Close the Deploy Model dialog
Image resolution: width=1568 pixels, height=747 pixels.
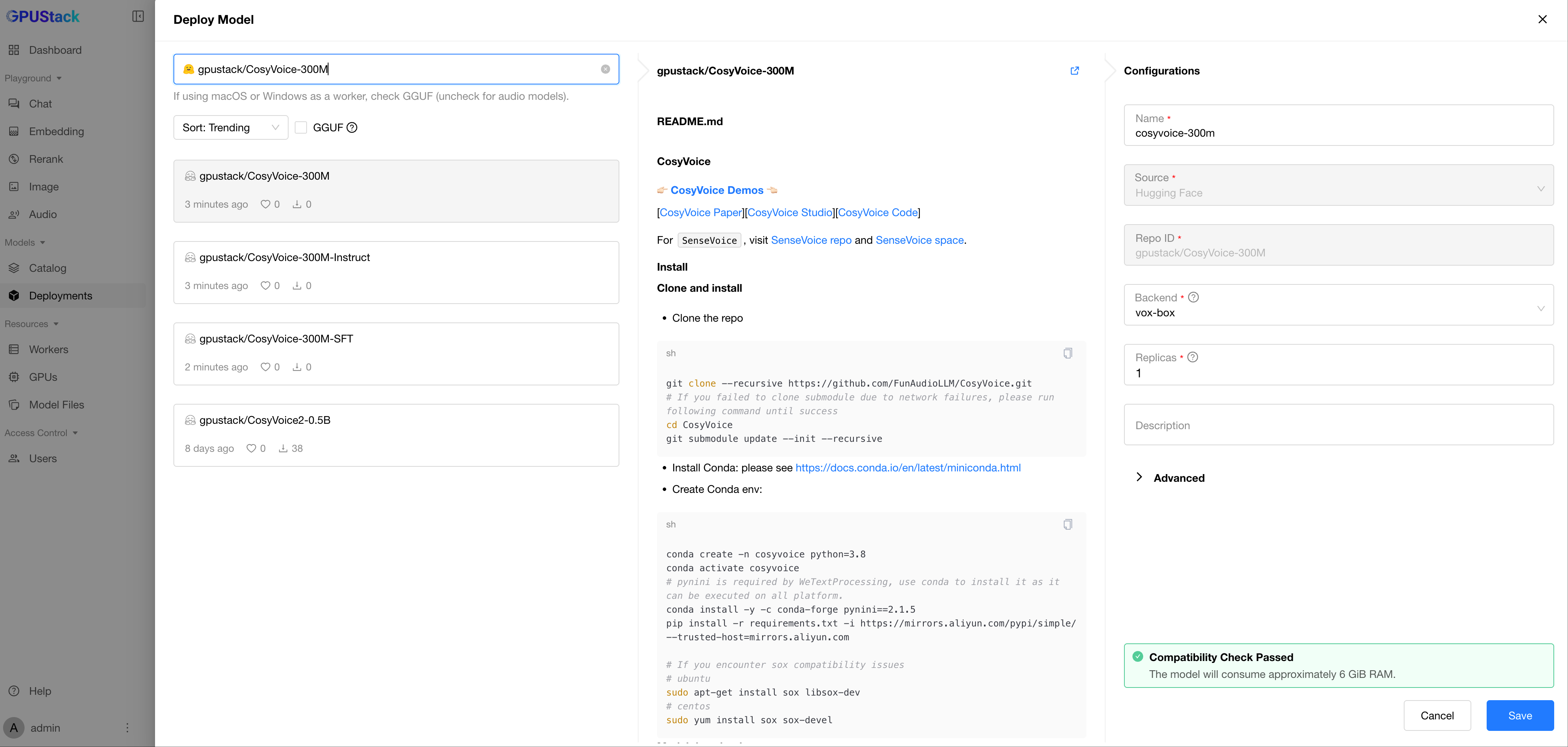coord(1542,20)
